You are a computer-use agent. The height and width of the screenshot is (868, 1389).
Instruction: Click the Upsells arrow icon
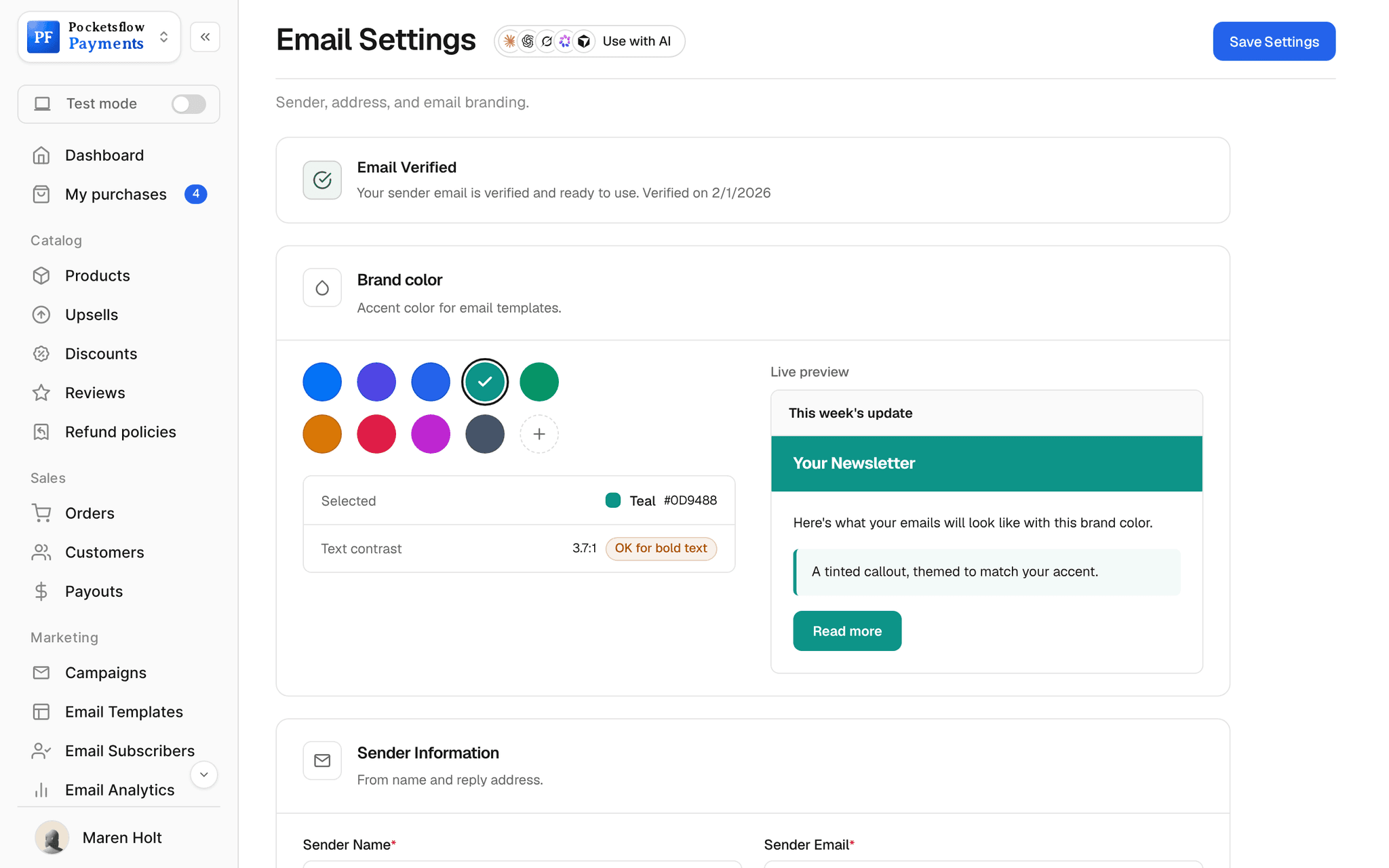click(41, 315)
